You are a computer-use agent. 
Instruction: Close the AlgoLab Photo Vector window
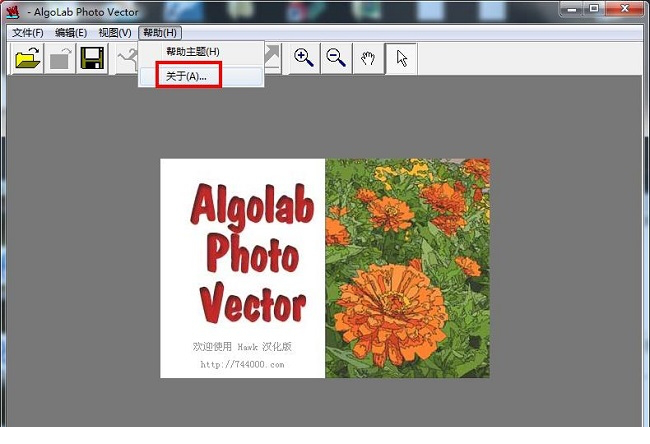pyautogui.click(x=625, y=9)
